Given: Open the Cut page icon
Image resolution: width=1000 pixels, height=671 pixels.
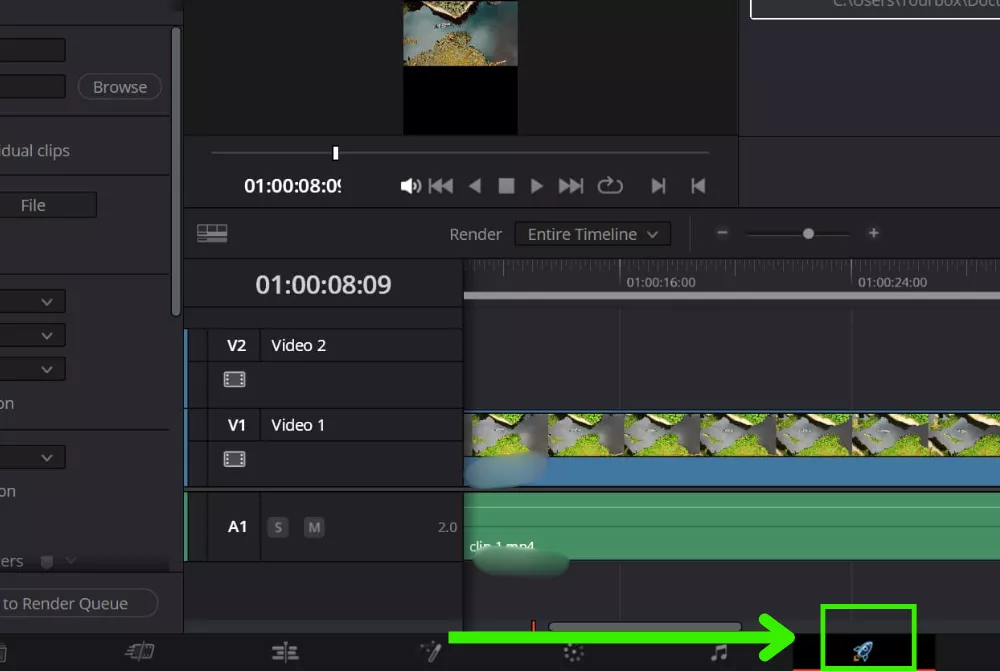Looking at the screenshot, I should point(140,653).
